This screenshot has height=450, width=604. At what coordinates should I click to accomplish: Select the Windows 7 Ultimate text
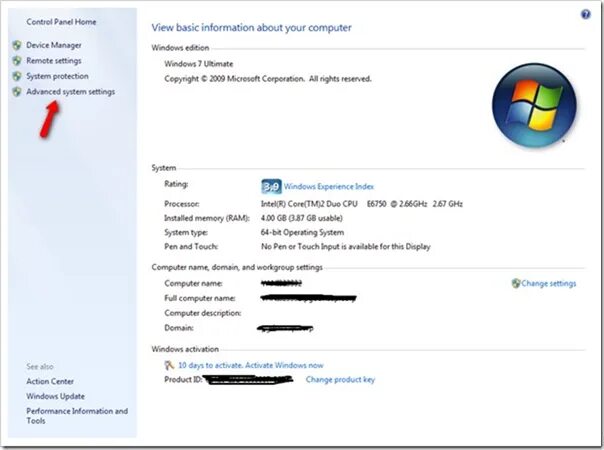coord(199,64)
